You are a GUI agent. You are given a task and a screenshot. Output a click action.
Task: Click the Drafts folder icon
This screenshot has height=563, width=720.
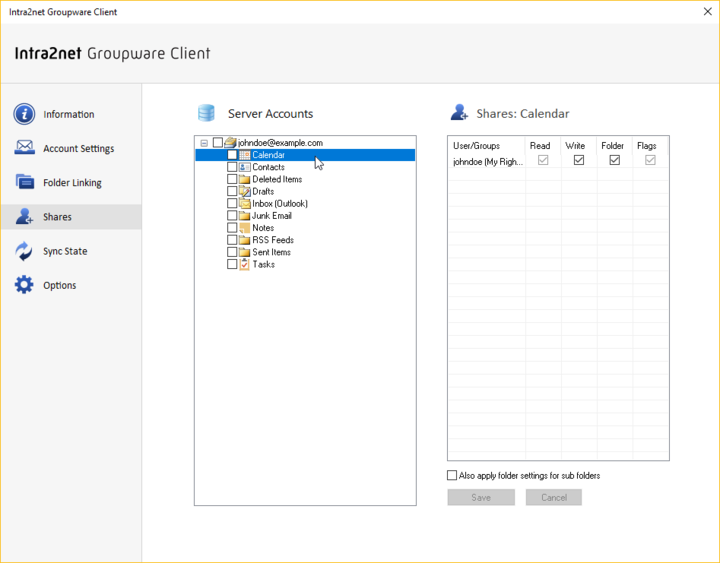[x=245, y=191]
